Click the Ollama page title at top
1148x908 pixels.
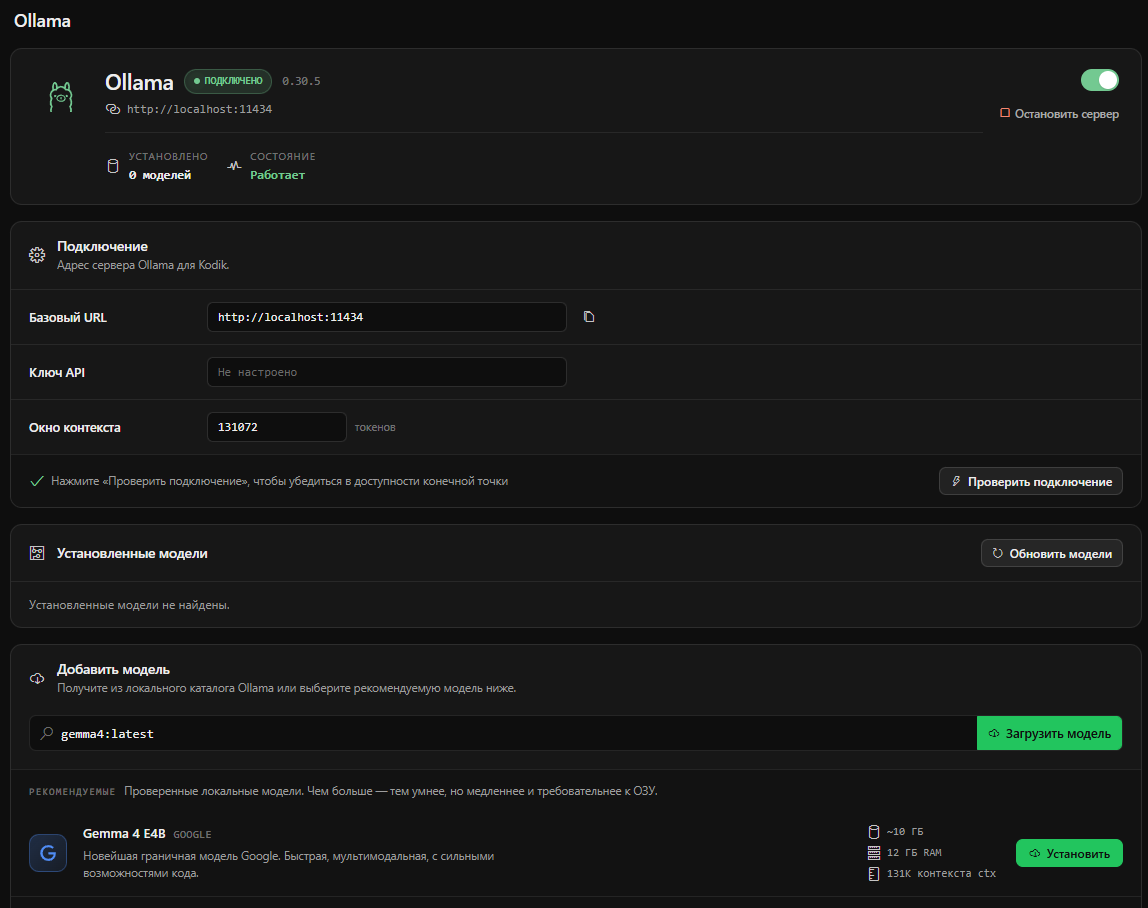[42, 21]
